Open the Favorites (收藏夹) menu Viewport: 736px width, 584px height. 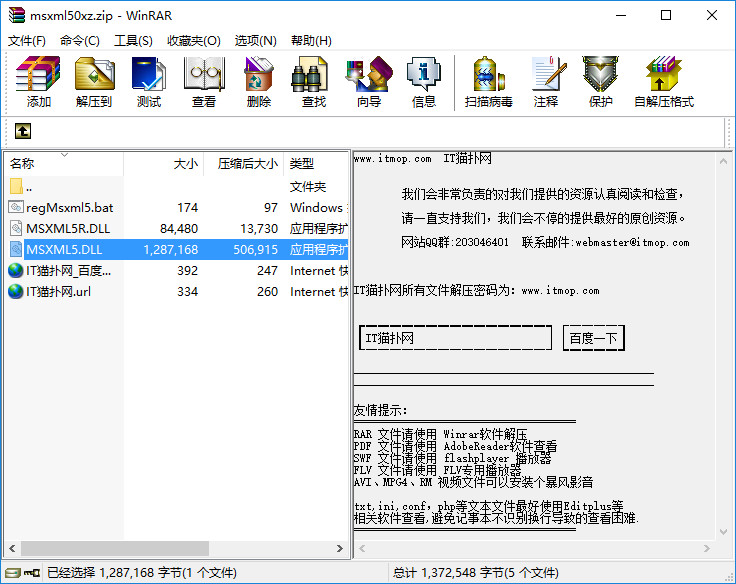(x=194, y=41)
